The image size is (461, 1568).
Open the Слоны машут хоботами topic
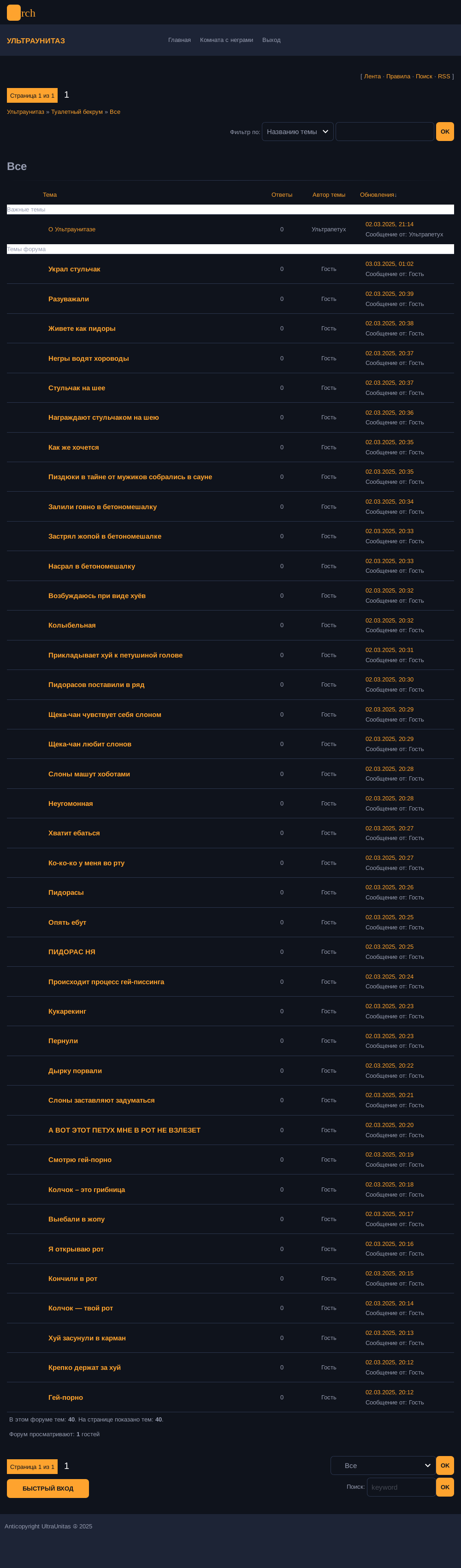(x=89, y=774)
